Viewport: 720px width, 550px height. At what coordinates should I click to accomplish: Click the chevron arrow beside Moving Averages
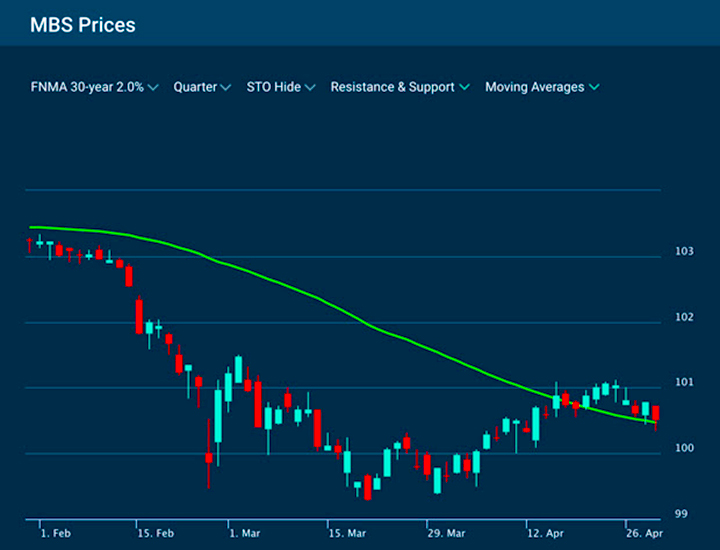pyautogui.click(x=594, y=88)
